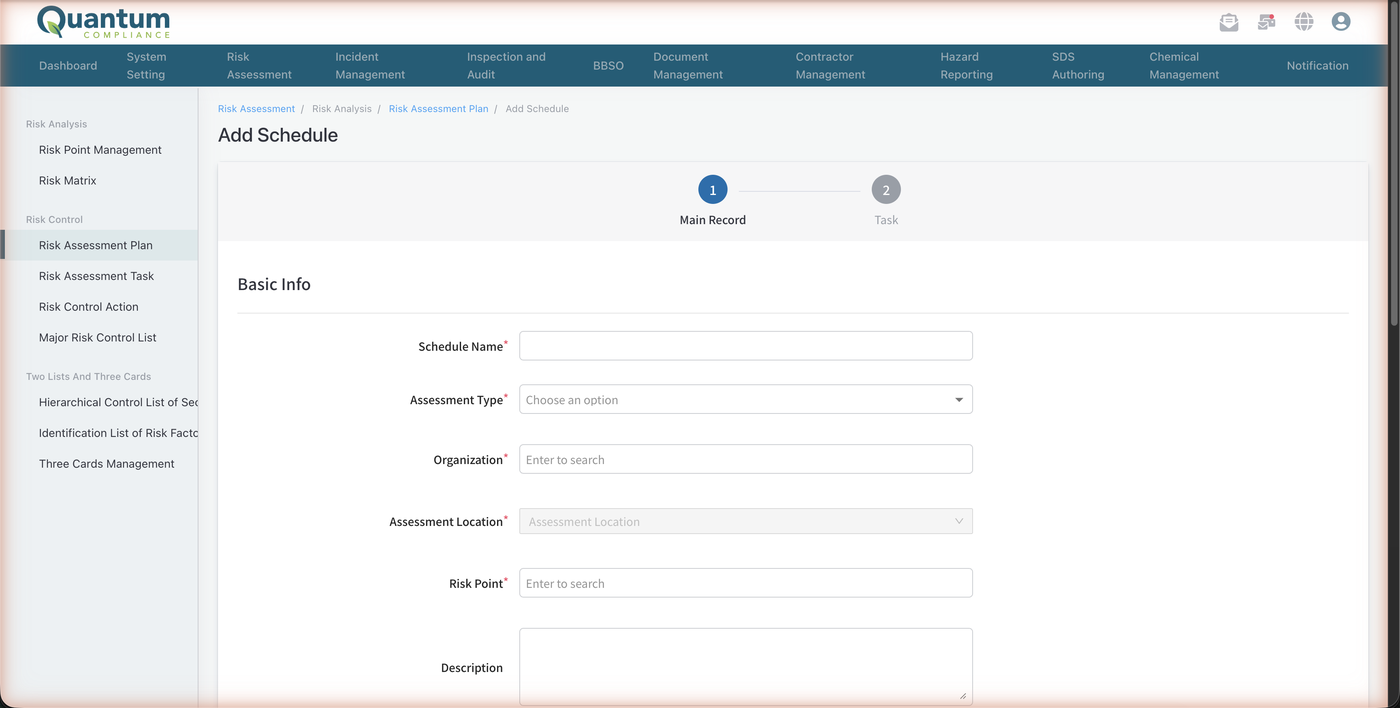Open Major Risk Control List
The image size is (1400, 708).
[98, 338]
